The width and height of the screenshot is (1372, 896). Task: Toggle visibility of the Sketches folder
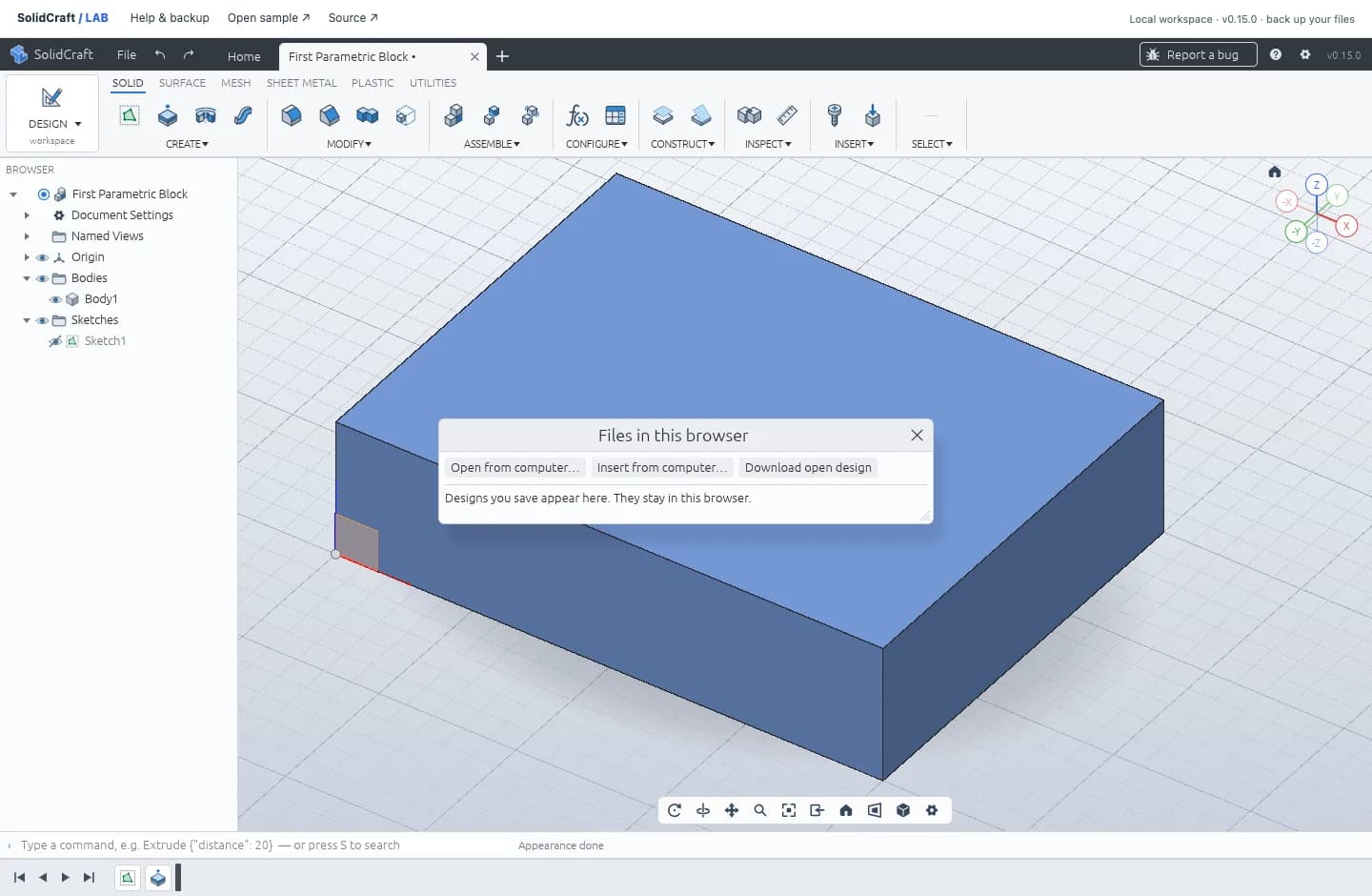point(42,320)
